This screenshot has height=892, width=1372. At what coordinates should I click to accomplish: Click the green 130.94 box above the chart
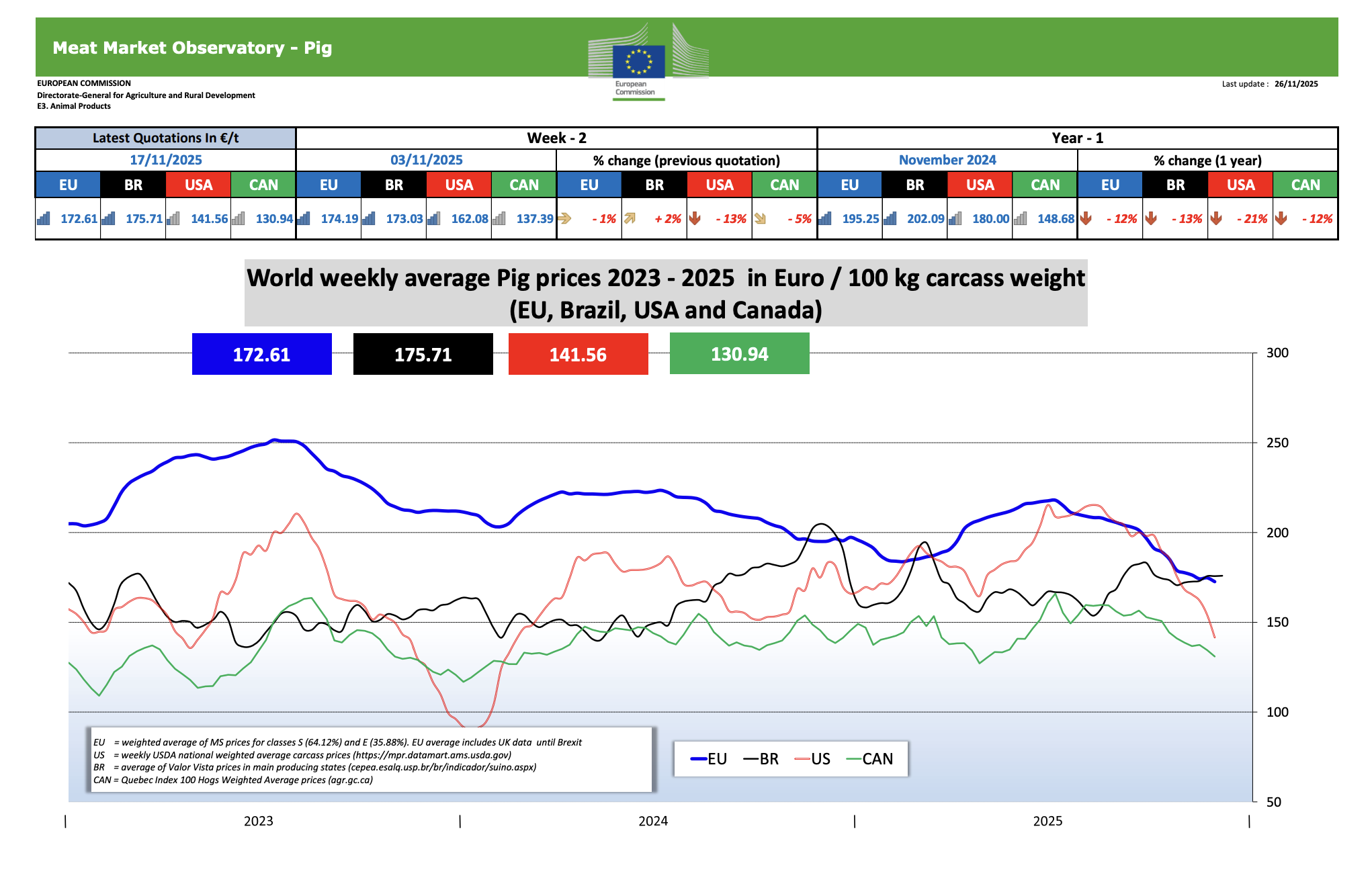(x=739, y=354)
